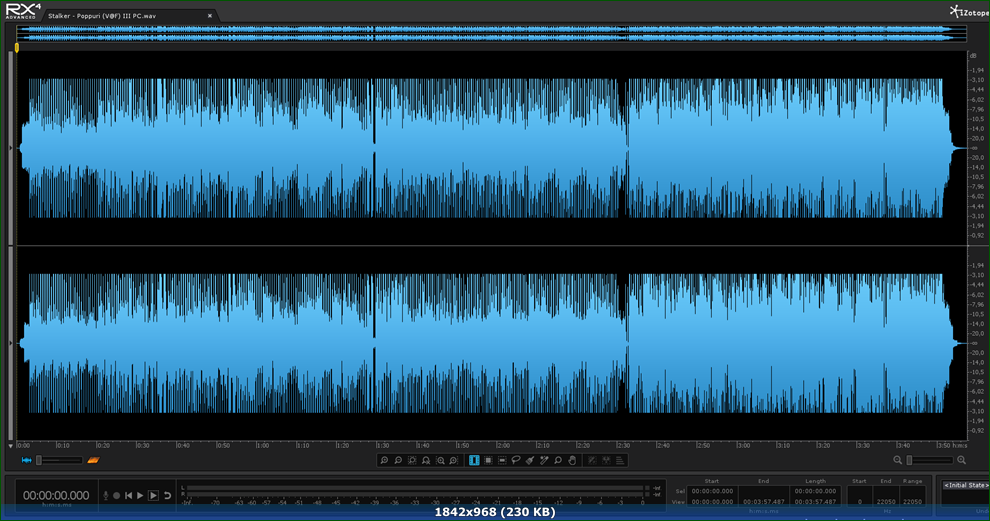
Task: Click the right channel selector arrow
Action: (x=11, y=343)
